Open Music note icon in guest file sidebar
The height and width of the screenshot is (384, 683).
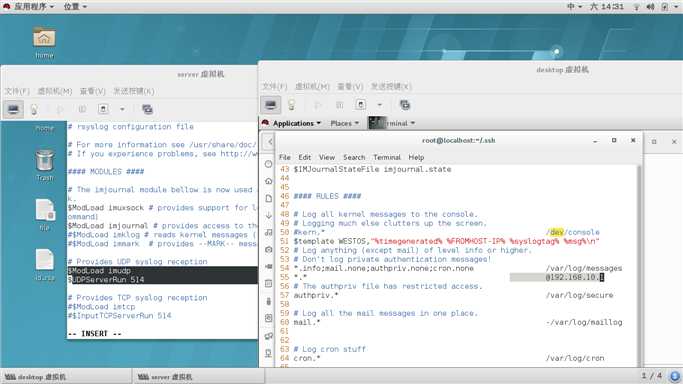tap(269, 232)
